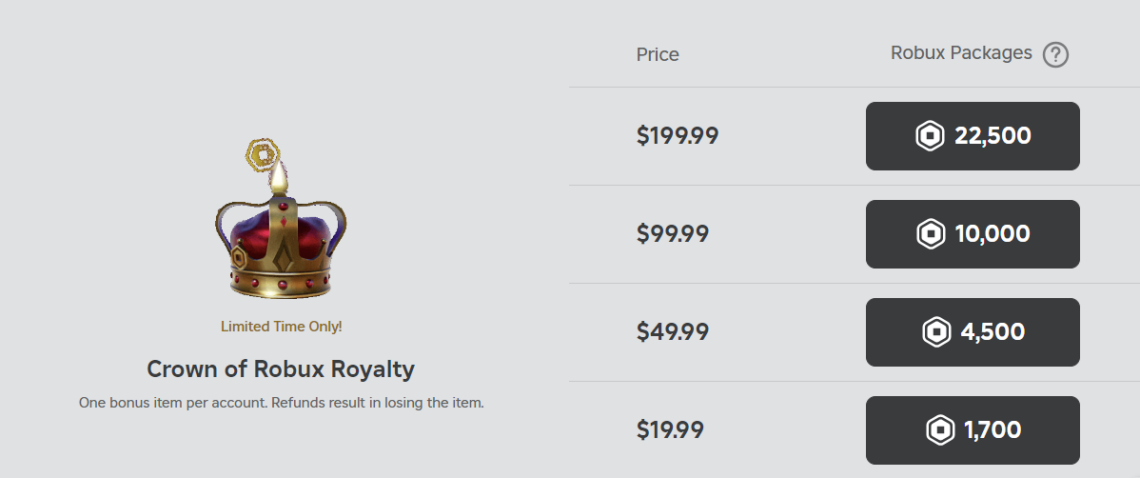Image resolution: width=1140 pixels, height=478 pixels.
Task: Buy the 22,500 Robux package
Action: 972,136
